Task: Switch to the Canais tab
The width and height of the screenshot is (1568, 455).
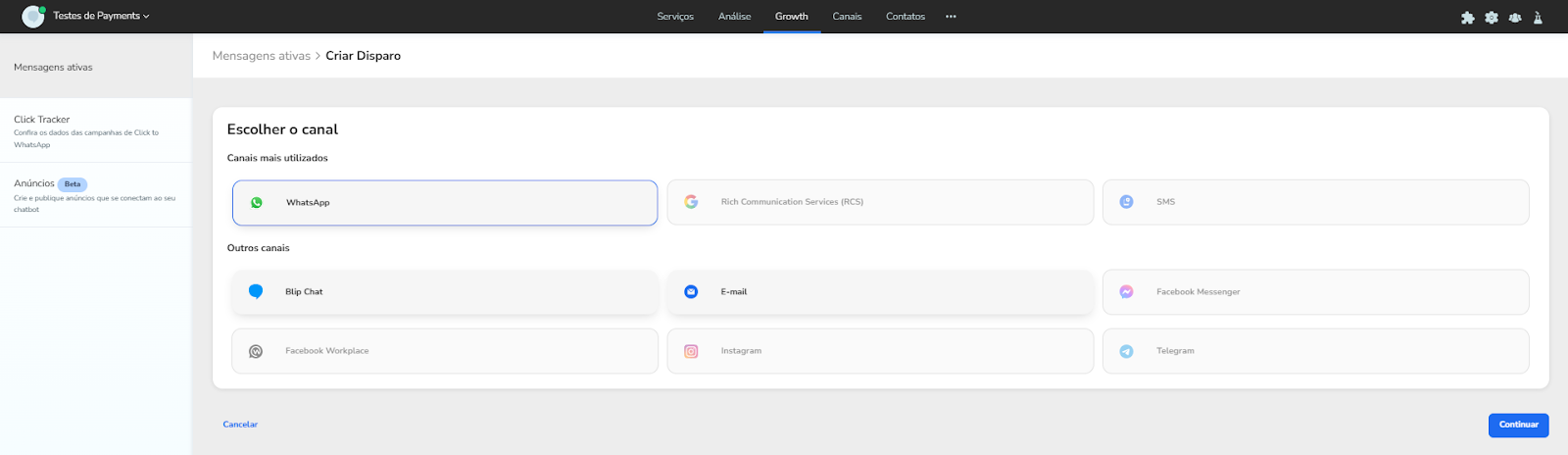Action: pos(847,17)
